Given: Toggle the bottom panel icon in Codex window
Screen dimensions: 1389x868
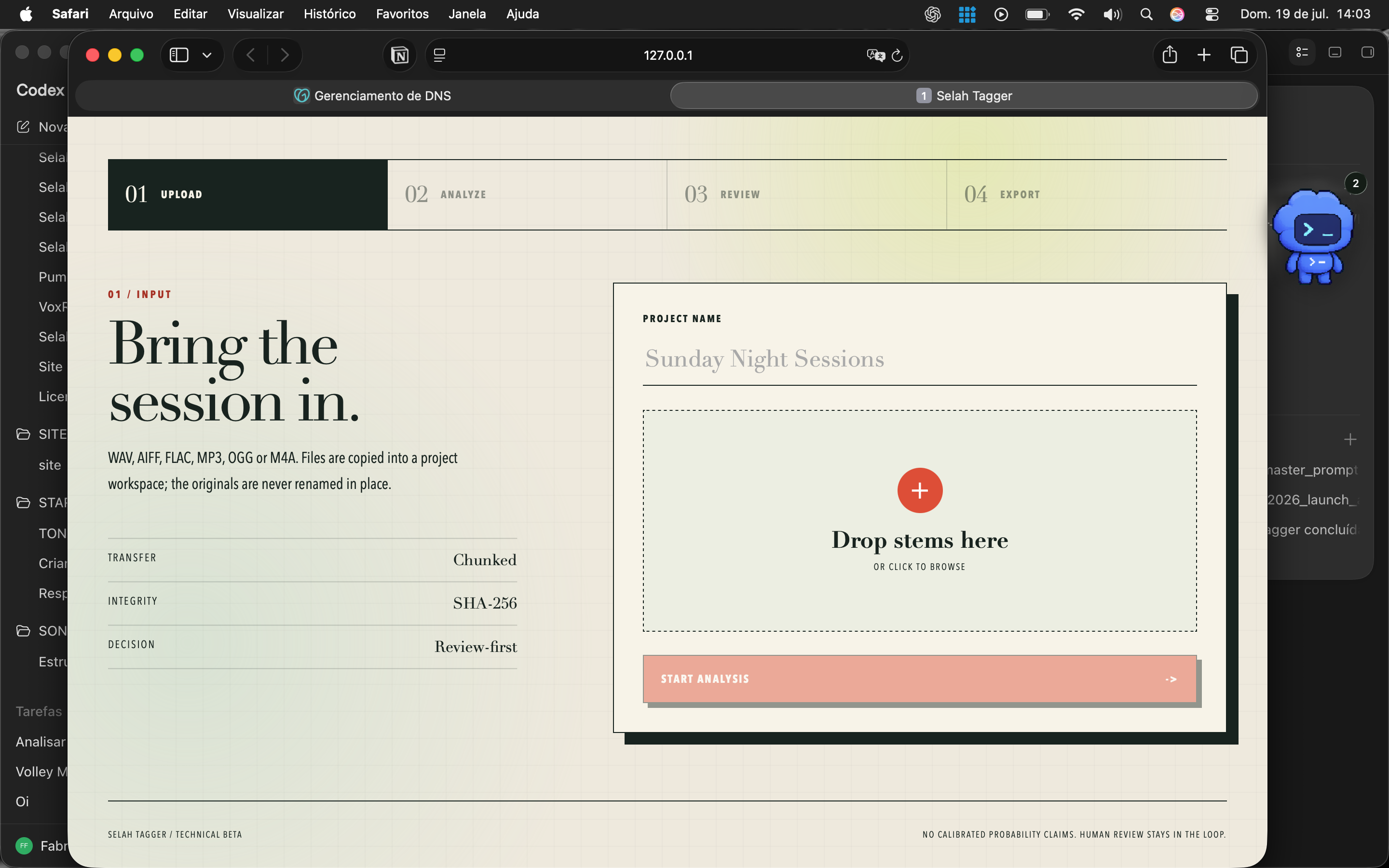Looking at the screenshot, I should (x=1335, y=52).
